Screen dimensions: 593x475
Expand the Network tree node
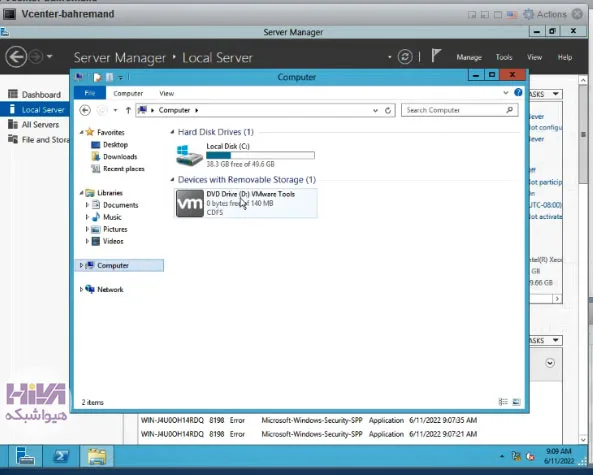[81, 289]
